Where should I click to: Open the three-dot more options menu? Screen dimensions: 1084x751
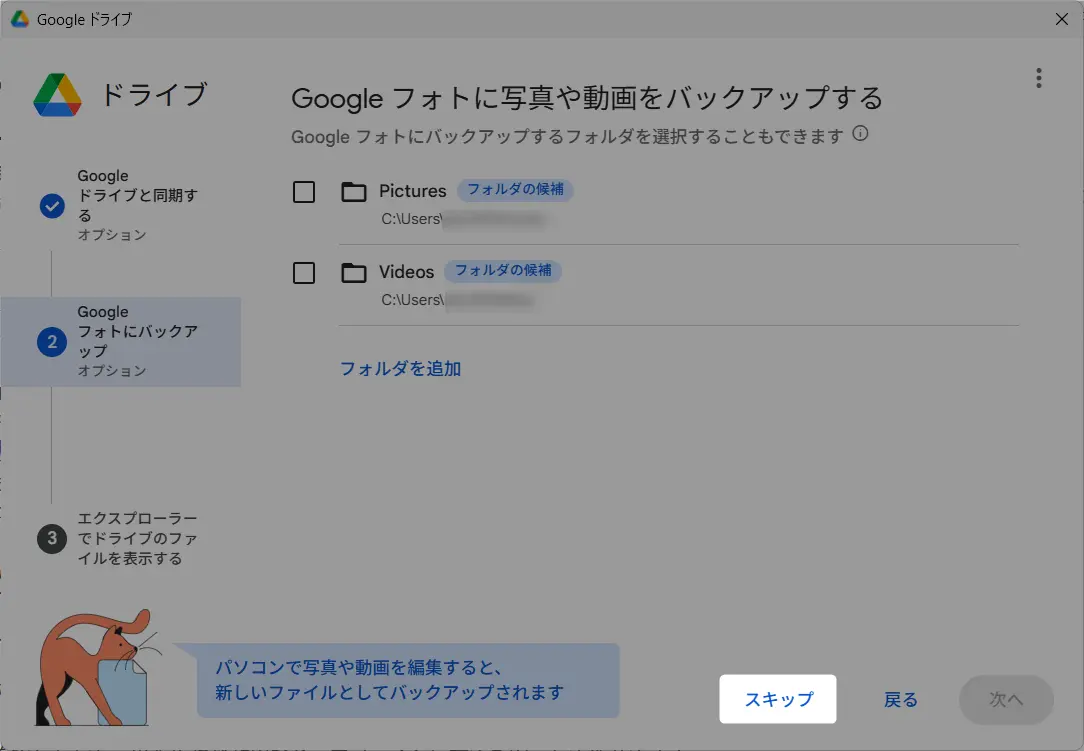pyautogui.click(x=1039, y=78)
